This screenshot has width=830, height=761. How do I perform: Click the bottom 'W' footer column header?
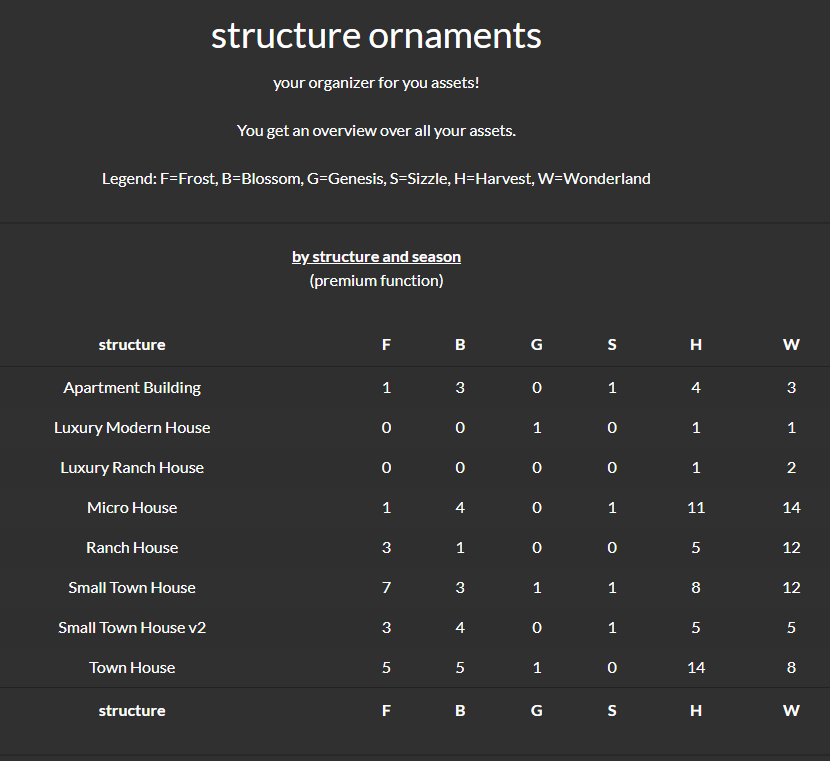point(791,711)
